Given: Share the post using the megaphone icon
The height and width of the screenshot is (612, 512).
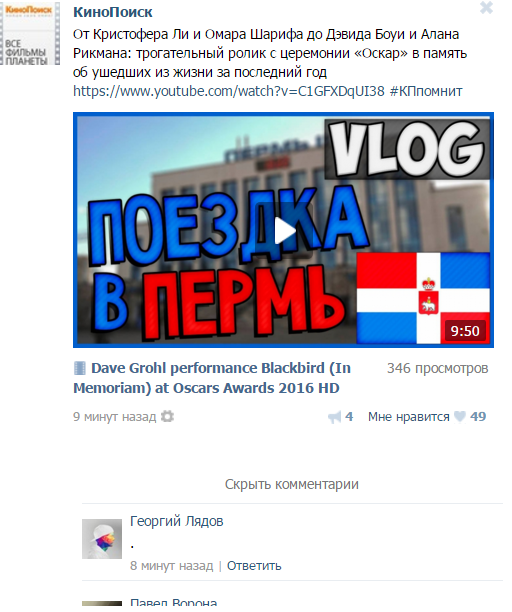Looking at the screenshot, I should [x=334, y=417].
